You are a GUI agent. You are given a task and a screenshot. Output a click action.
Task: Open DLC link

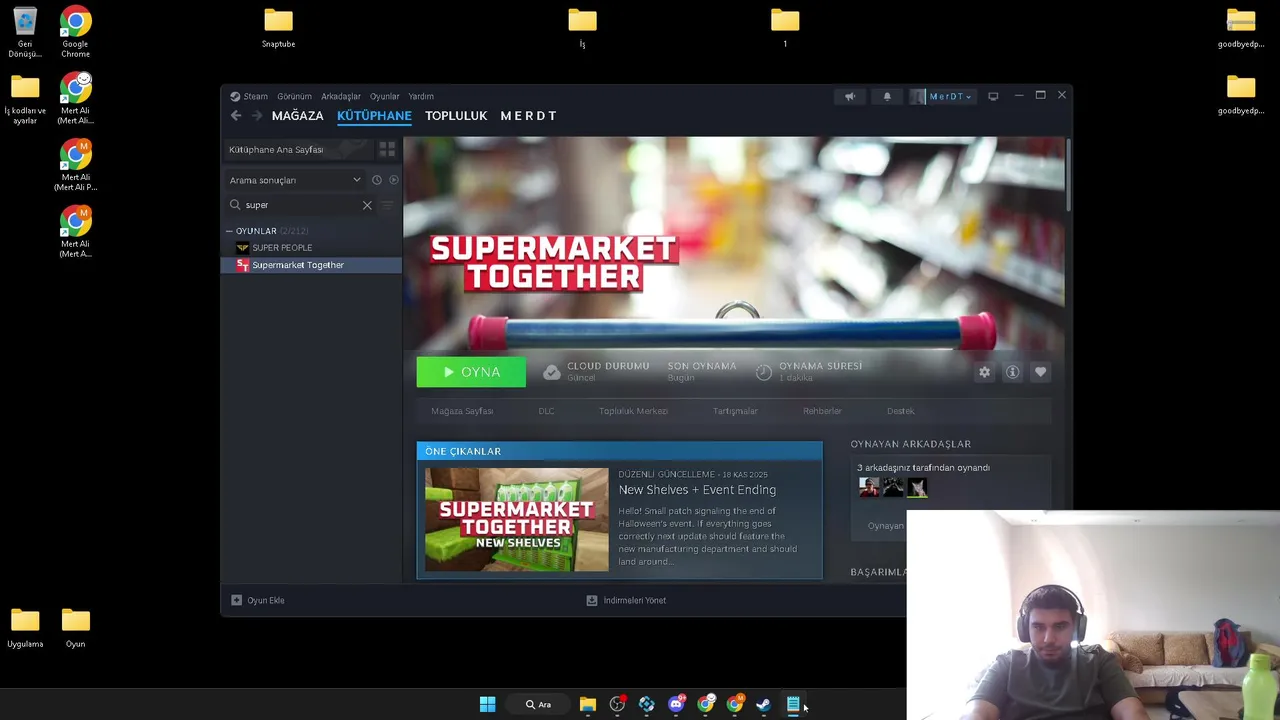546,411
